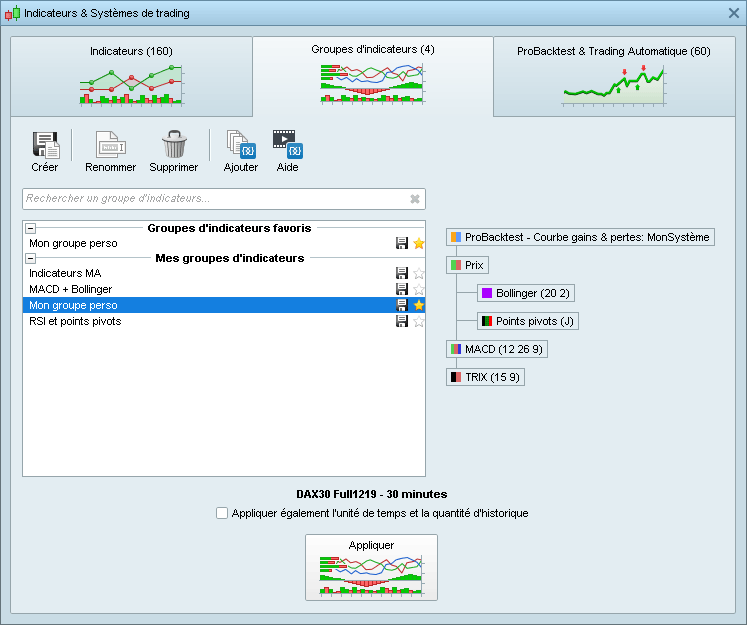Screen dimensions: 747x625
Task: Toggle favorite star for MACD + Bollinger
Action: 418,290
